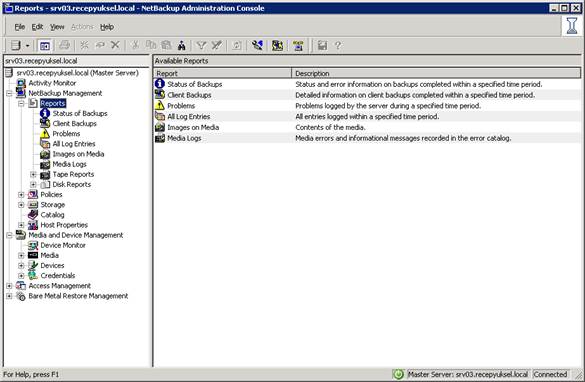
Task: Select the Device Monitor tree item
Action: (63, 245)
